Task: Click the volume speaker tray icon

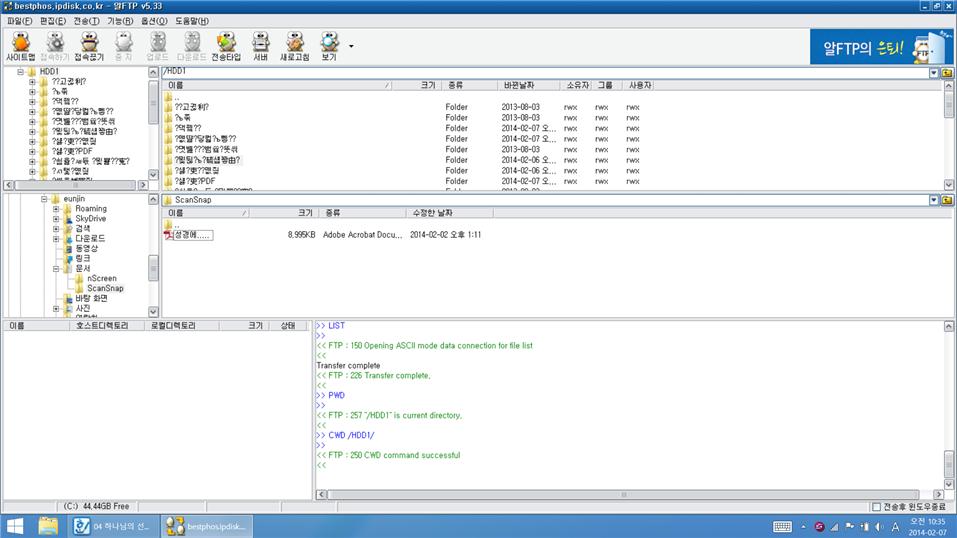Action: pos(879,526)
